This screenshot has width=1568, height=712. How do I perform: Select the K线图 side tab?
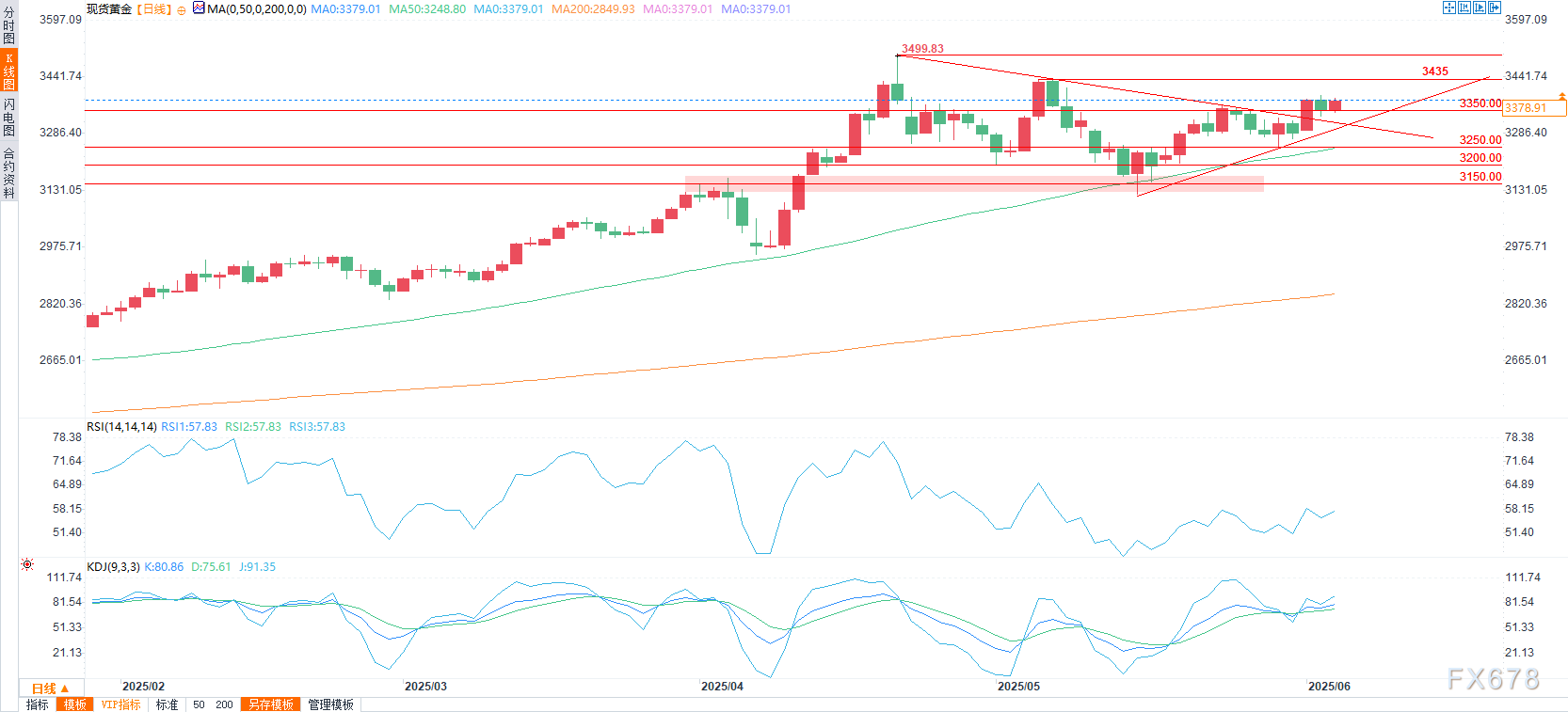click(8, 71)
